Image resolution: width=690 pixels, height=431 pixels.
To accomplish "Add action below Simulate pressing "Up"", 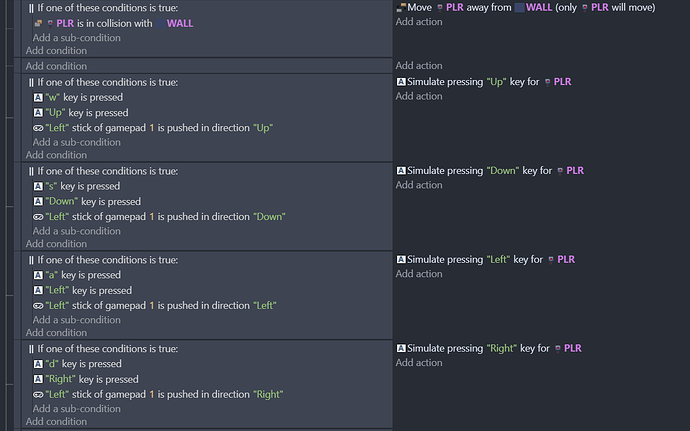I will coord(418,96).
